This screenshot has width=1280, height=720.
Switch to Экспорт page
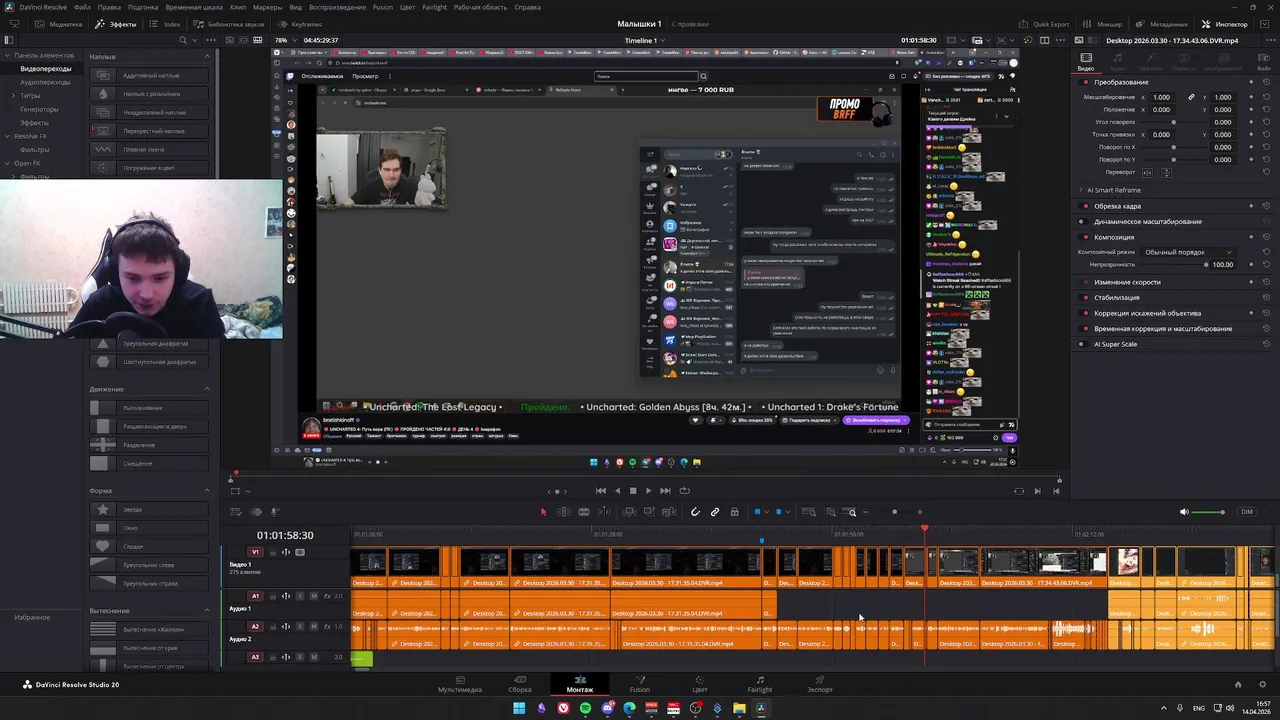[820, 684]
